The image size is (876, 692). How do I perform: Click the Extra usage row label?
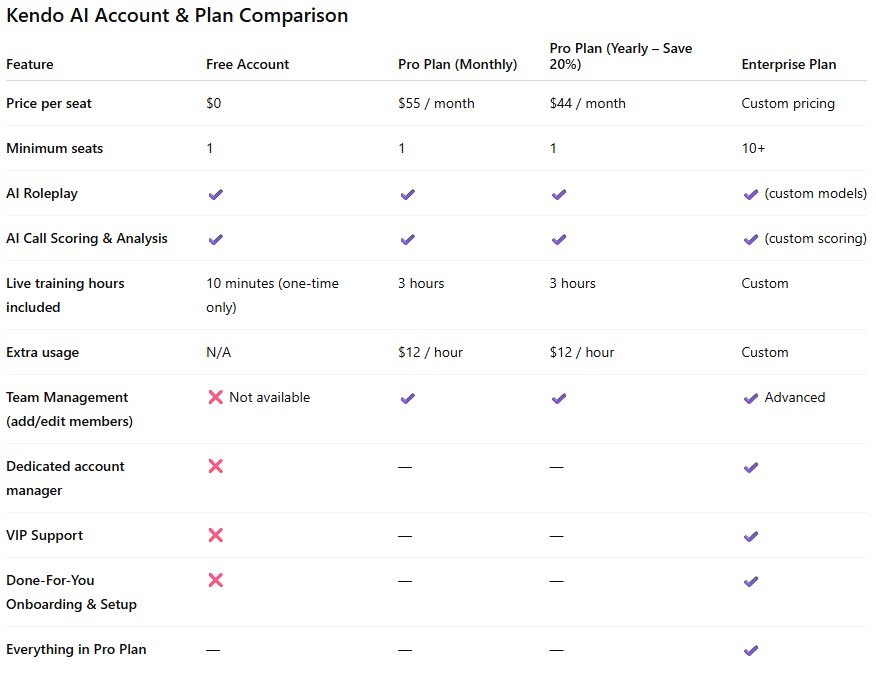coord(42,353)
